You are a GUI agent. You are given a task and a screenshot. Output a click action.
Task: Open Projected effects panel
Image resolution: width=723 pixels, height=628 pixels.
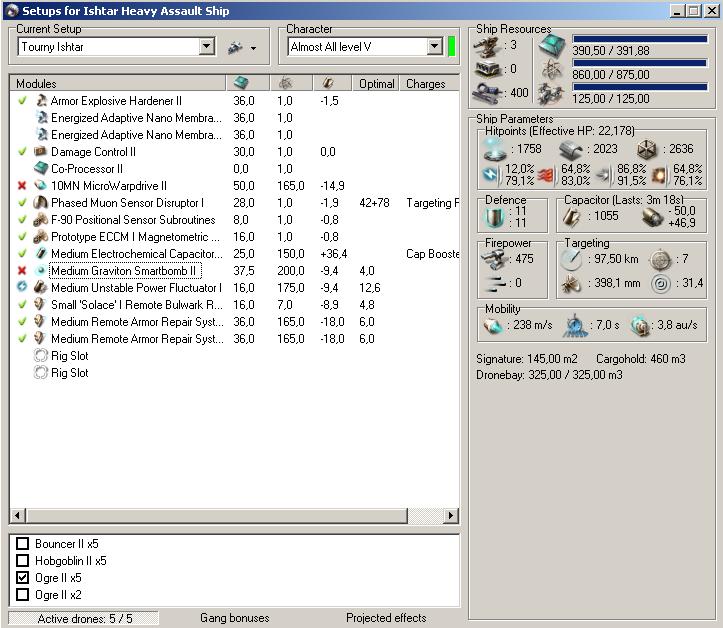pos(386,618)
